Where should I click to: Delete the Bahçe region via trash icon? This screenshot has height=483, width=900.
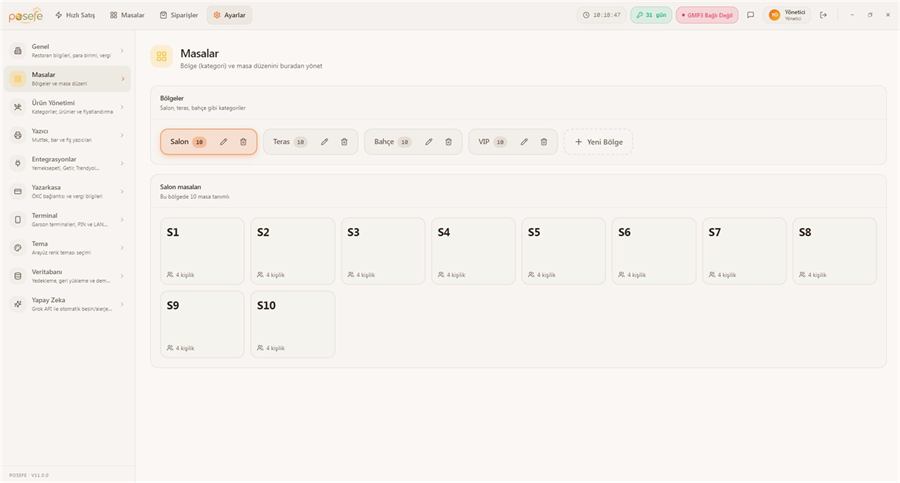point(448,142)
